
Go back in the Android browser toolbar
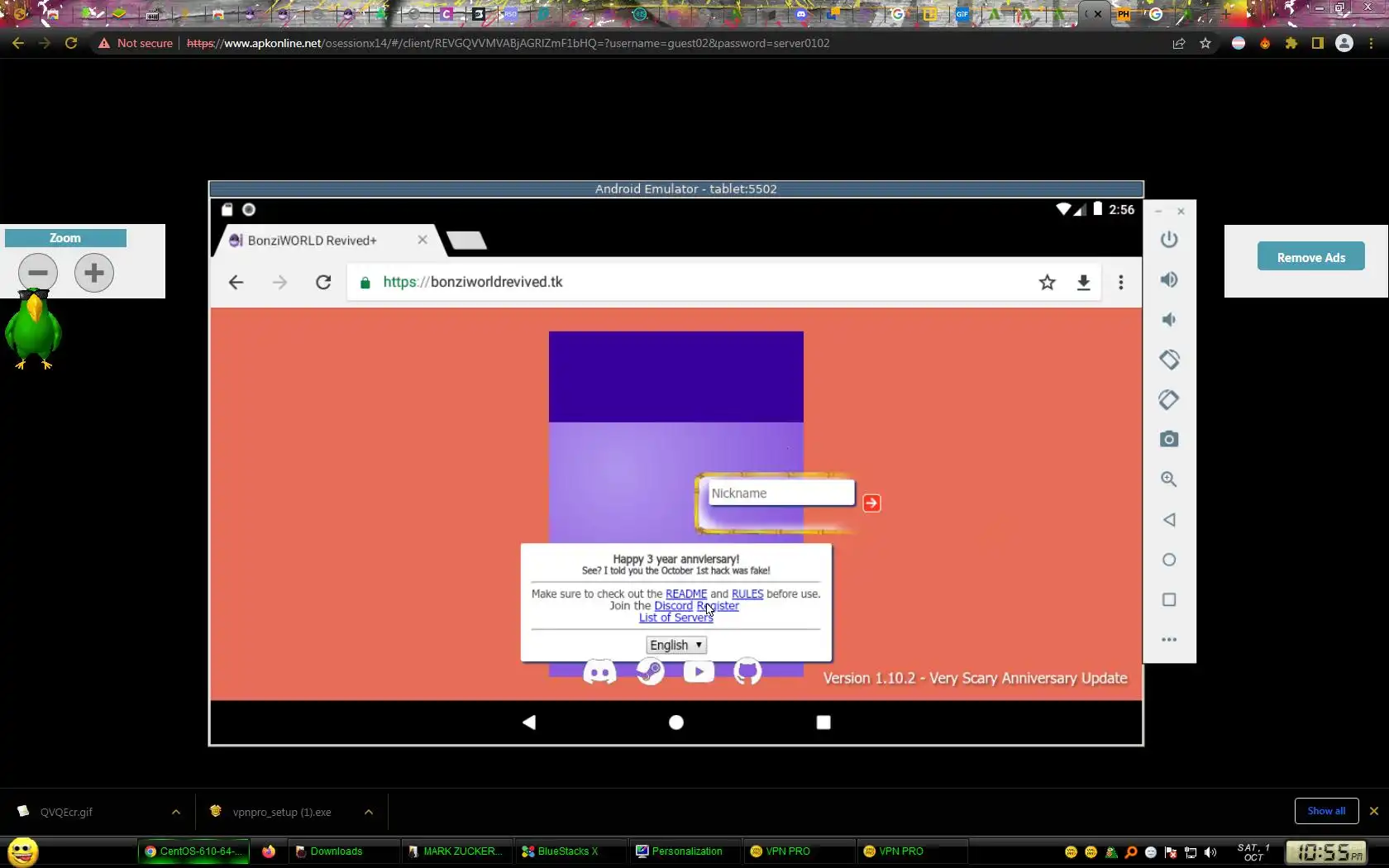[x=236, y=283]
